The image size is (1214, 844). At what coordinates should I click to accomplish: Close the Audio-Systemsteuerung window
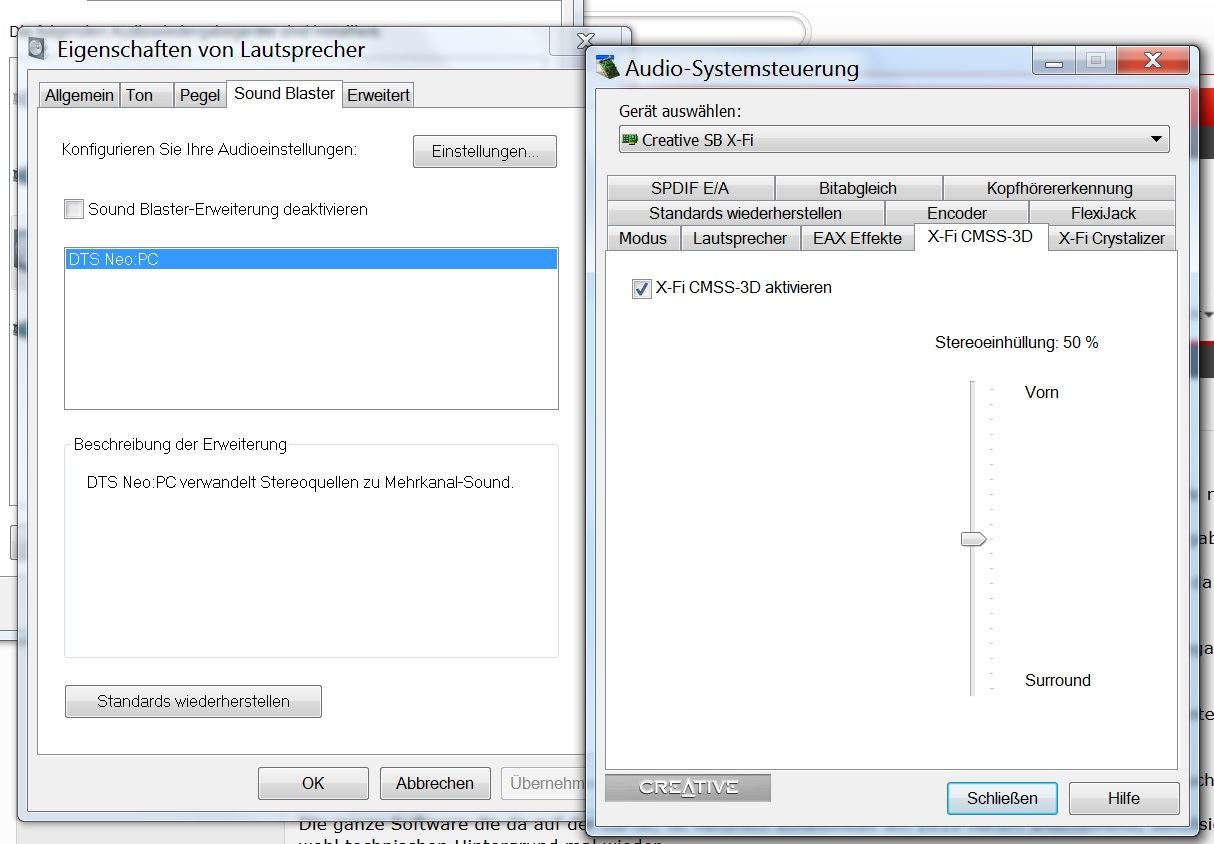(x=1153, y=62)
